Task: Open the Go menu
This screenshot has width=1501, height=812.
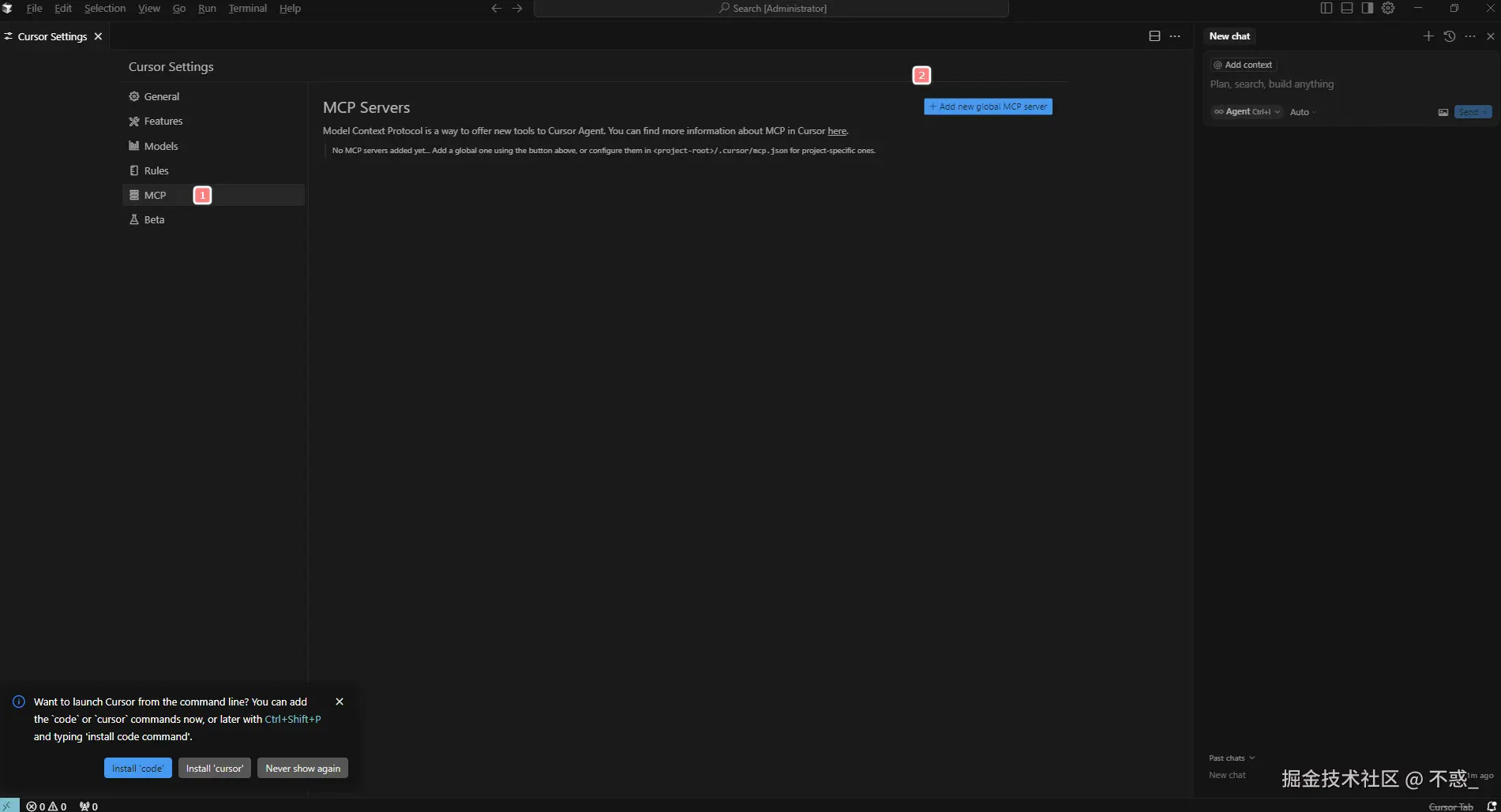Action: 179,9
